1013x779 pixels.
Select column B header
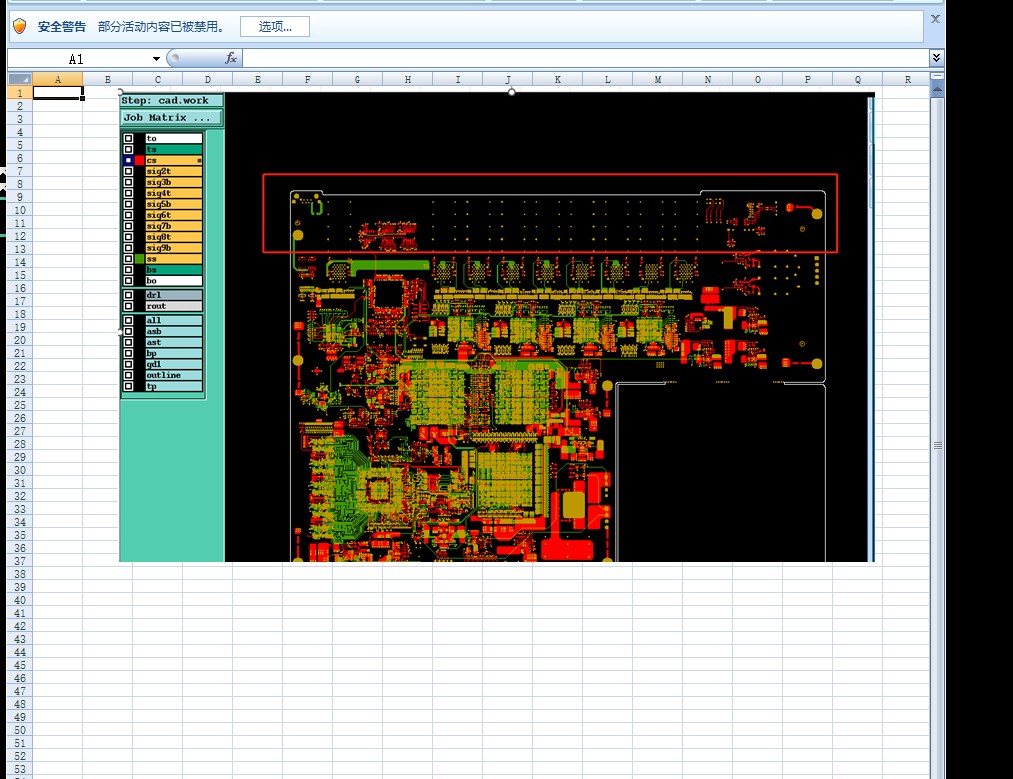107,79
